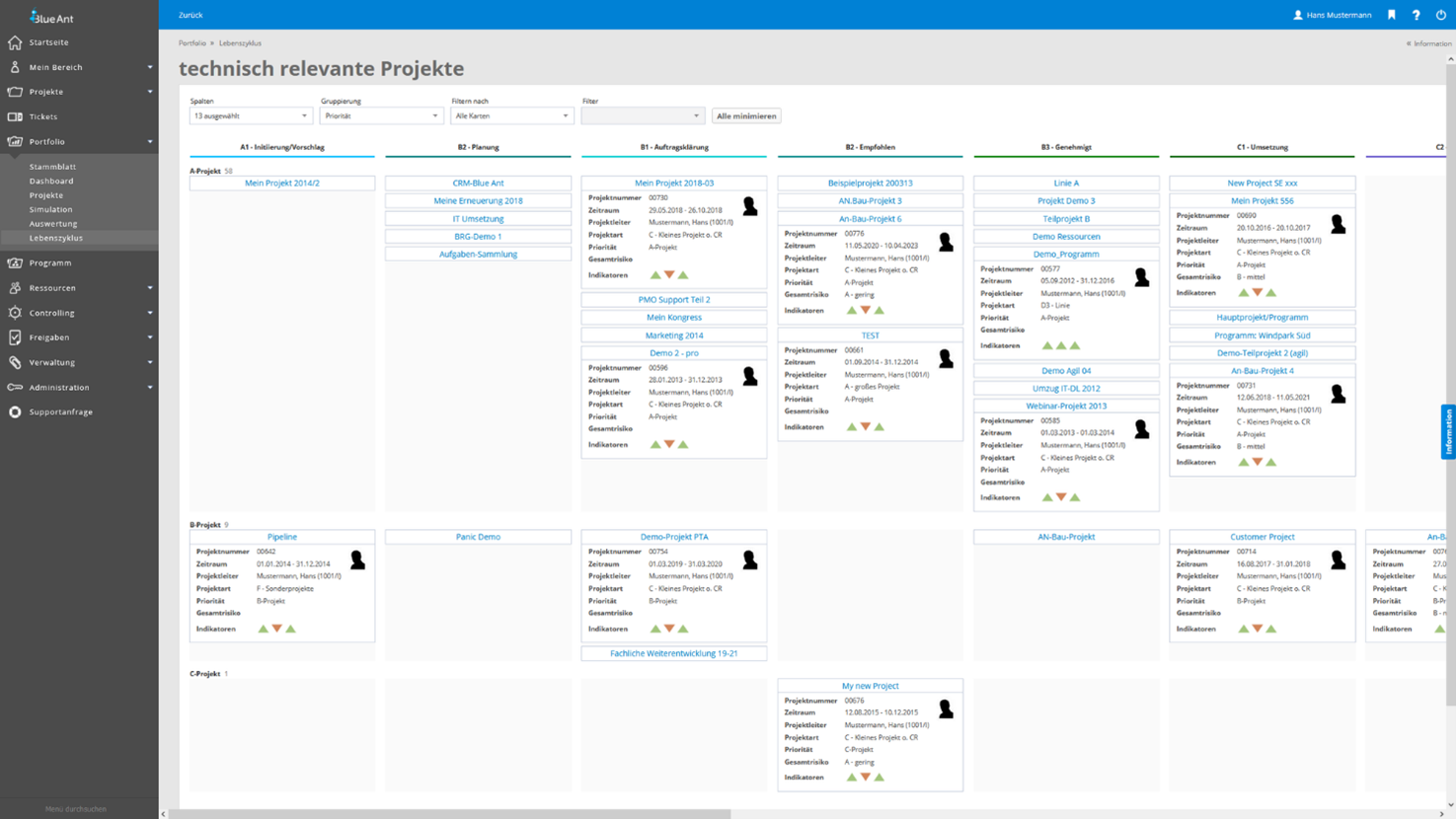Open the Gruppierung dropdown
This screenshot has height=819, width=1456.
click(x=380, y=116)
